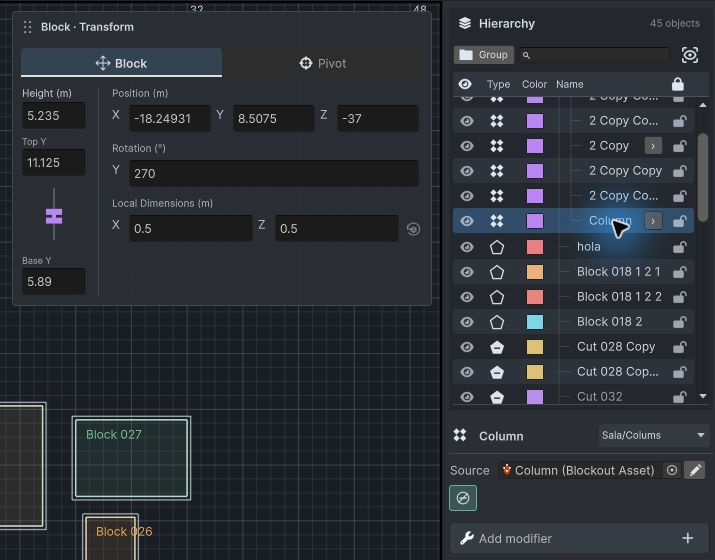715x560 pixels.
Task: Toggle lock on Block 018 1 2 2
Action: click(x=679, y=297)
